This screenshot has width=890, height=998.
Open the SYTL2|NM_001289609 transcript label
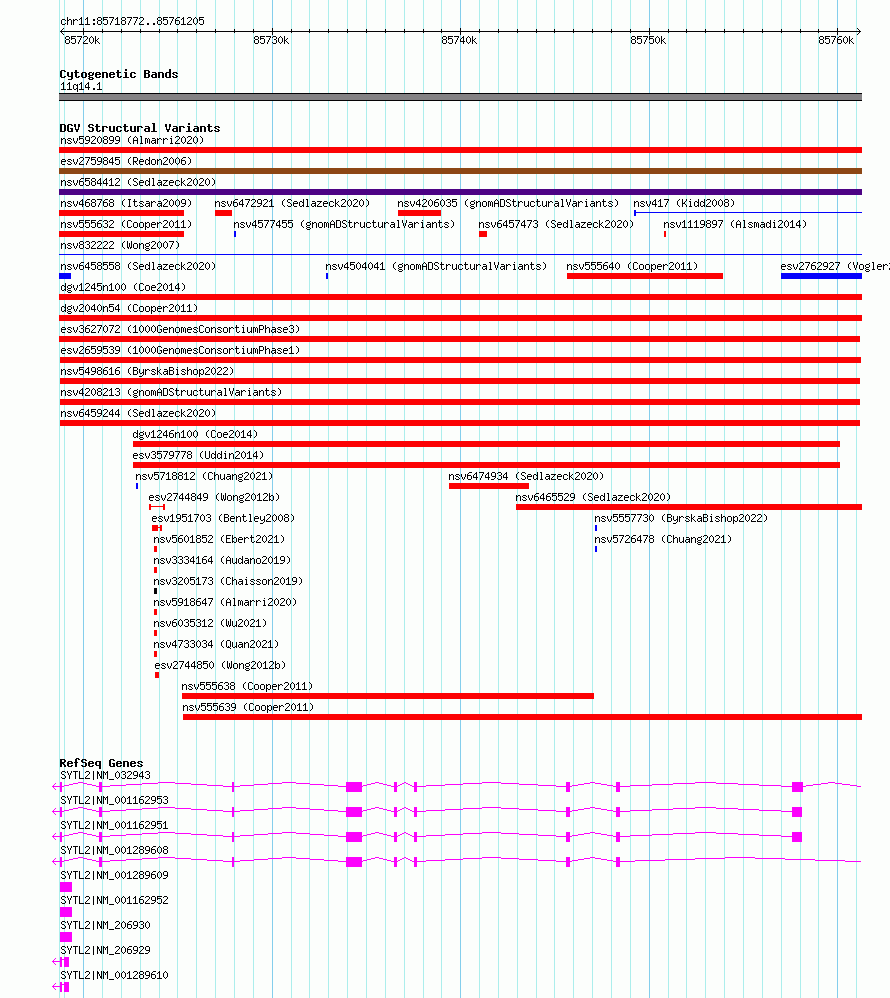point(115,875)
